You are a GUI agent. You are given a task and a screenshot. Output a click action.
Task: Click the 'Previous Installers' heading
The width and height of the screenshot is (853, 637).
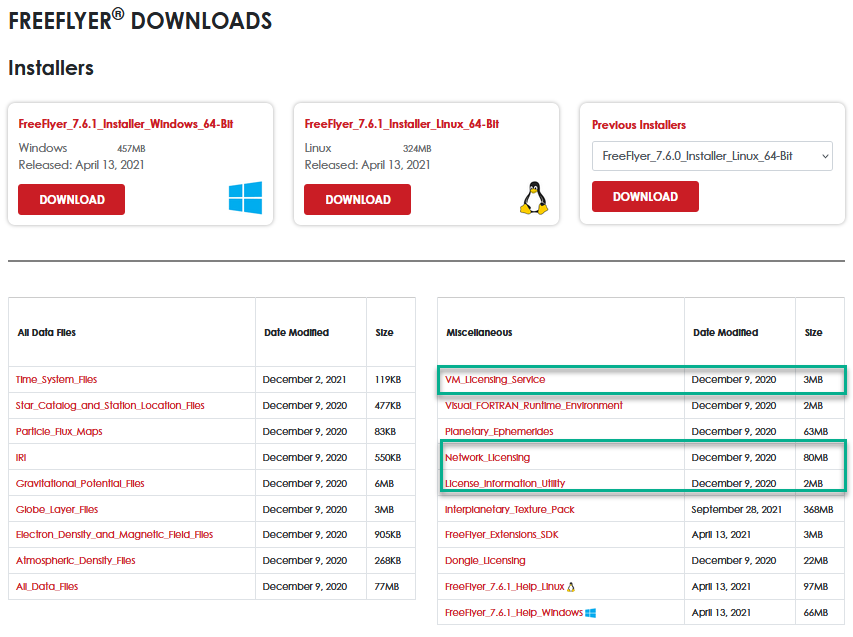coord(639,125)
